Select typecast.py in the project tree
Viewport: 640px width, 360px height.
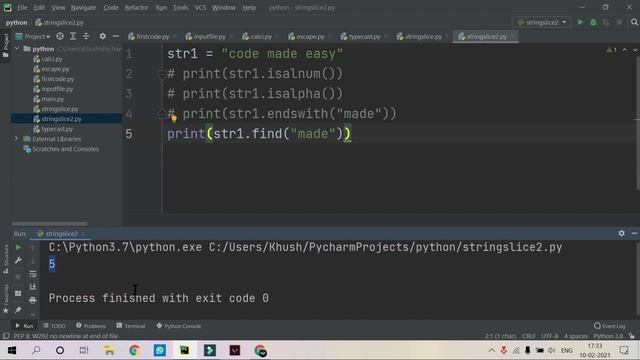pyautogui.click(x=57, y=129)
